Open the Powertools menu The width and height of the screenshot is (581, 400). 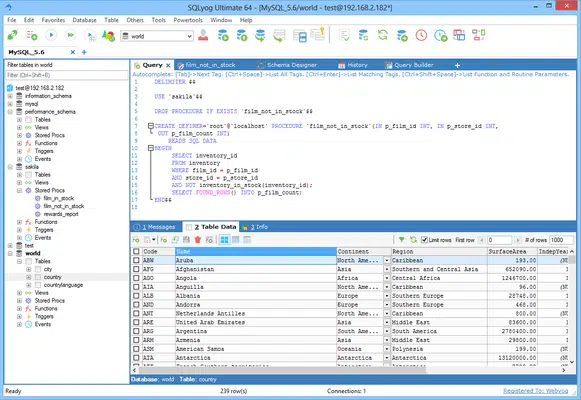tap(188, 20)
